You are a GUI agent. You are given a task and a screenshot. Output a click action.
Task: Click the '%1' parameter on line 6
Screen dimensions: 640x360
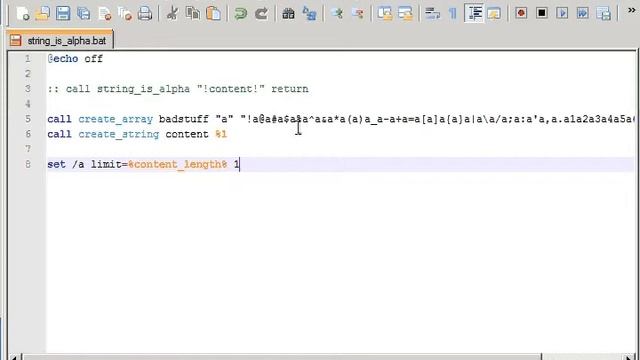[x=221, y=134]
